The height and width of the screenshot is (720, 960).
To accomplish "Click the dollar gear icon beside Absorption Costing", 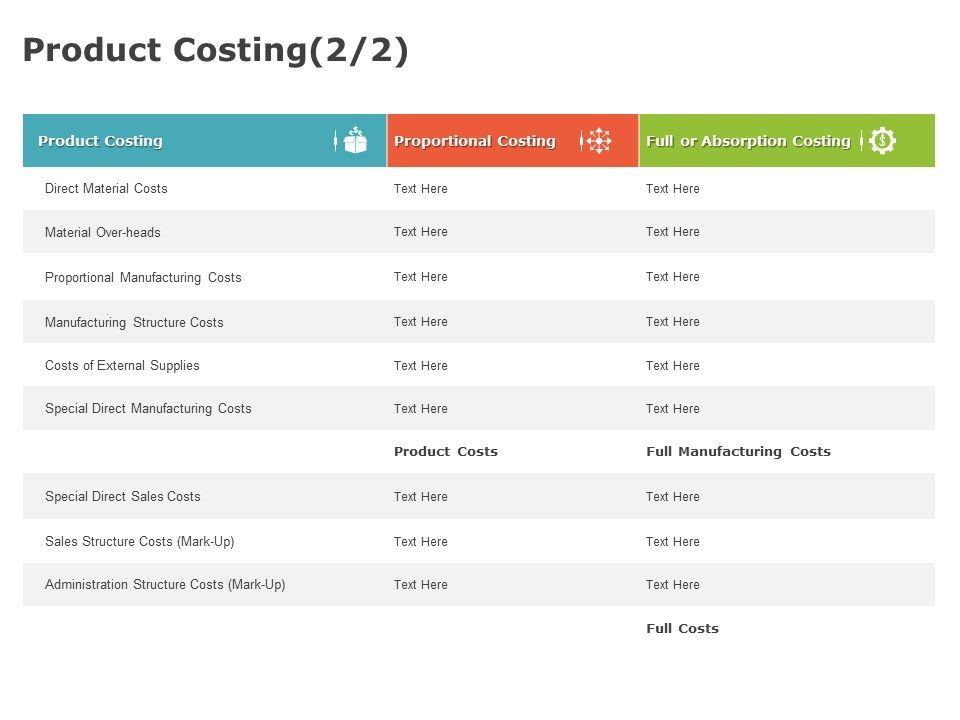I will point(882,140).
